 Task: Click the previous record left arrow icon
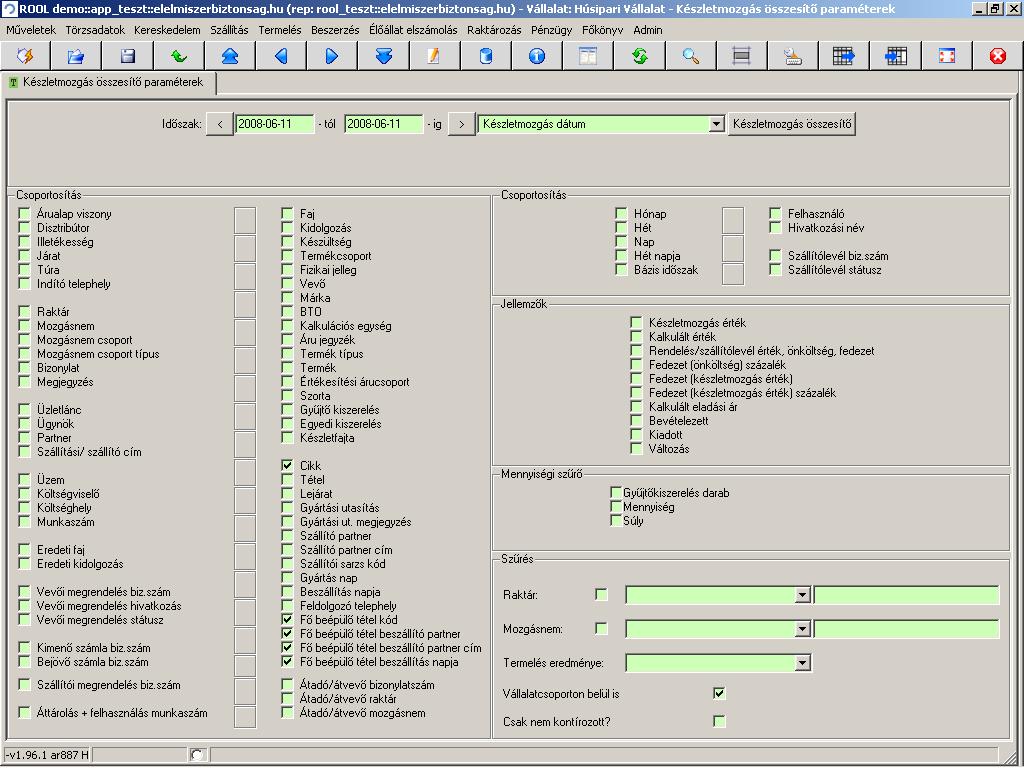[281, 56]
